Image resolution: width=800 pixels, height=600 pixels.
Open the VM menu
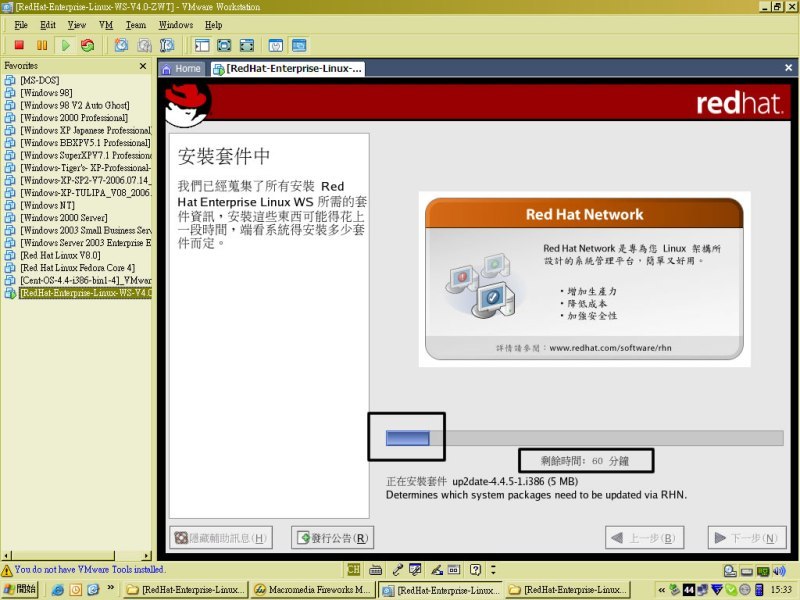tap(106, 25)
